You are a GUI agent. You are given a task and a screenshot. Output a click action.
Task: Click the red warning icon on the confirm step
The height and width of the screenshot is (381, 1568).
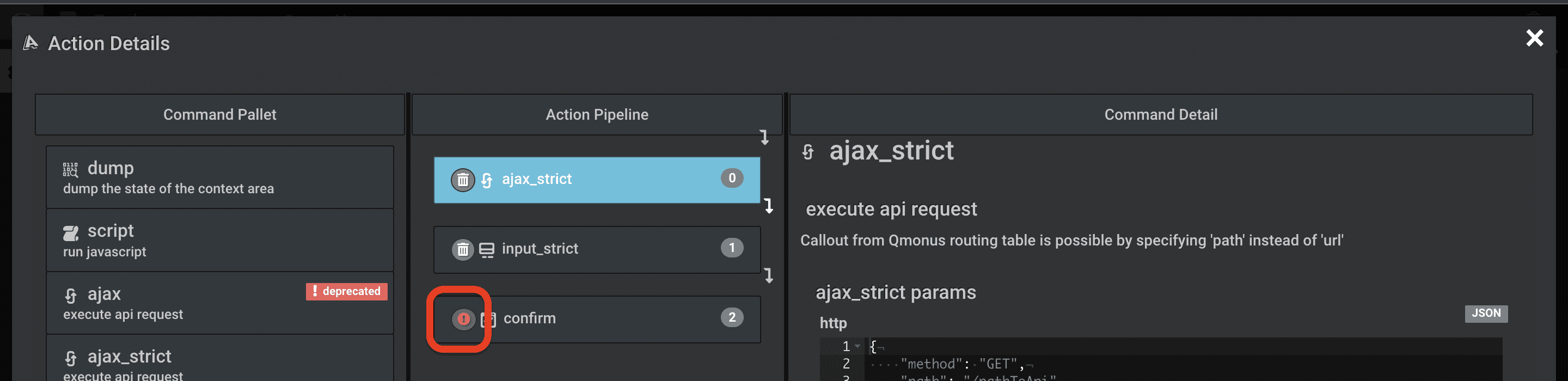(x=463, y=319)
